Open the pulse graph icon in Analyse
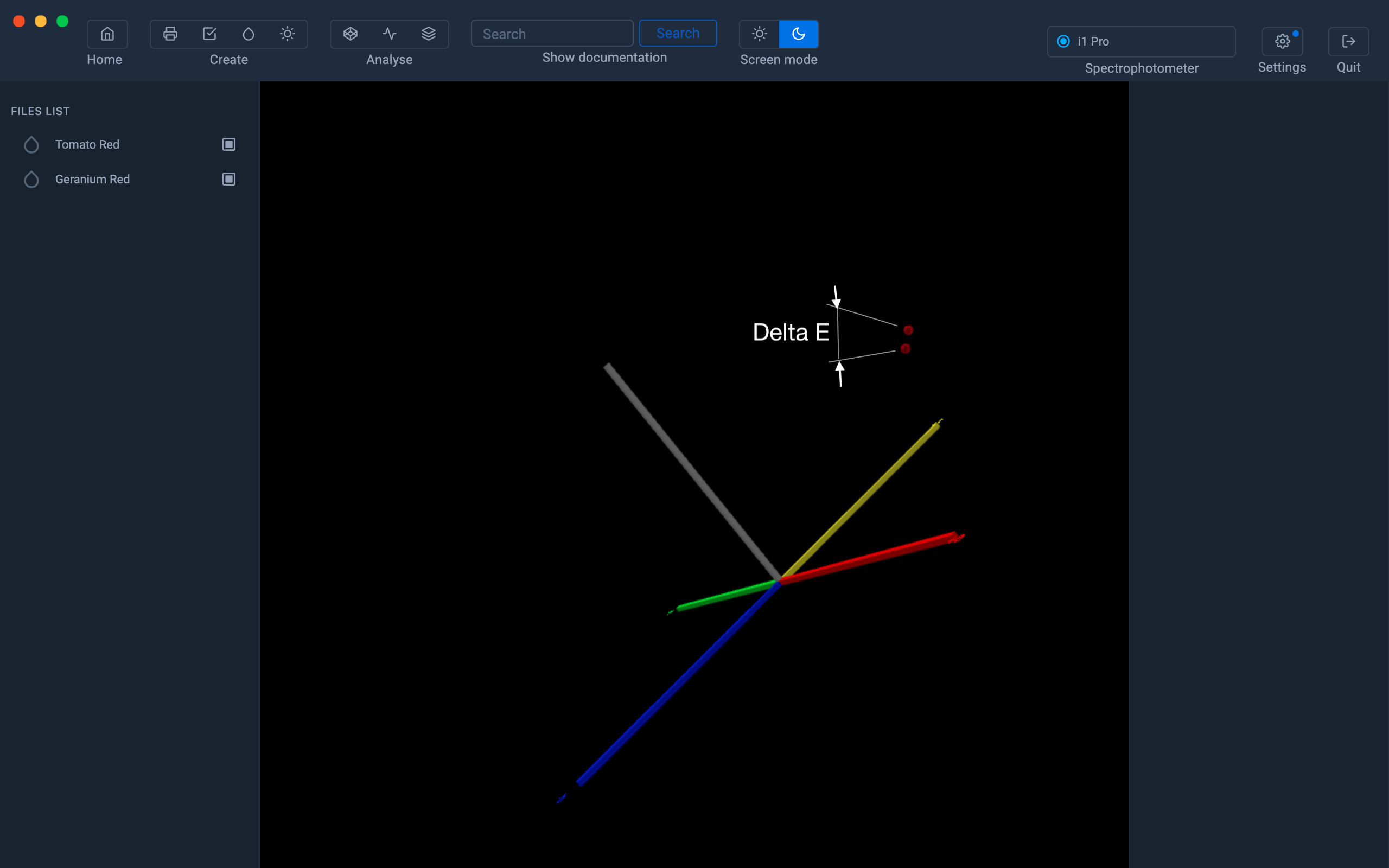 tap(390, 34)
